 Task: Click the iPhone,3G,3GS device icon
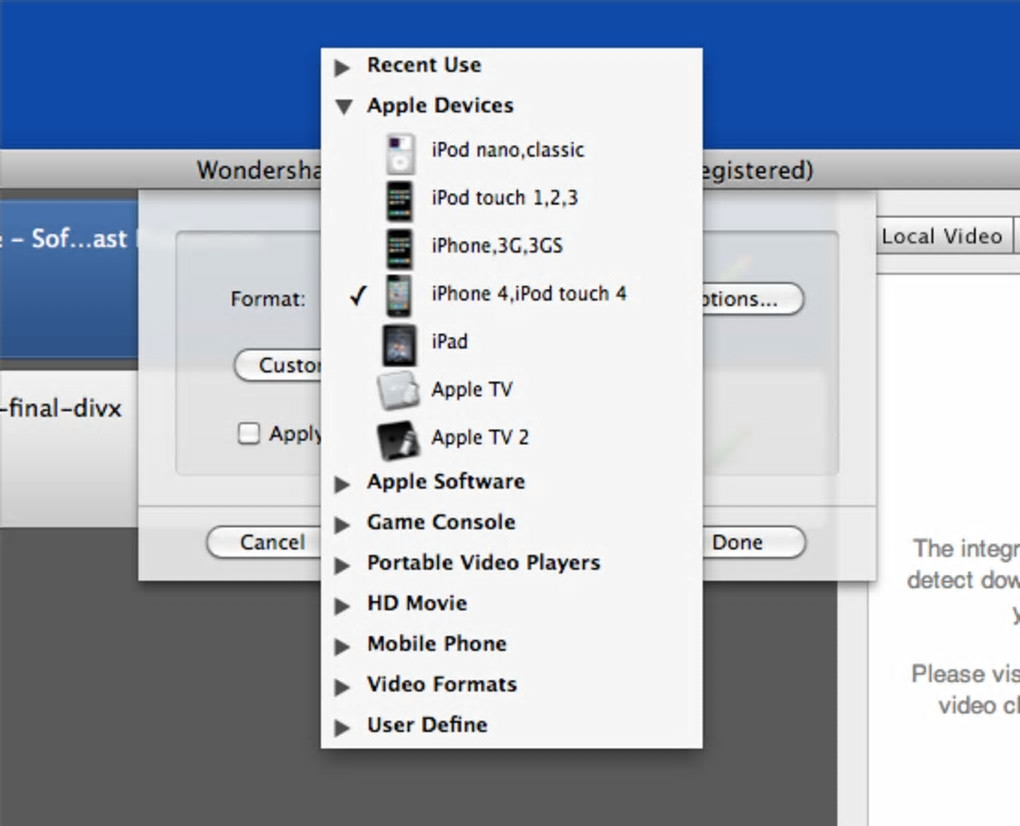[x=399, y=248]
